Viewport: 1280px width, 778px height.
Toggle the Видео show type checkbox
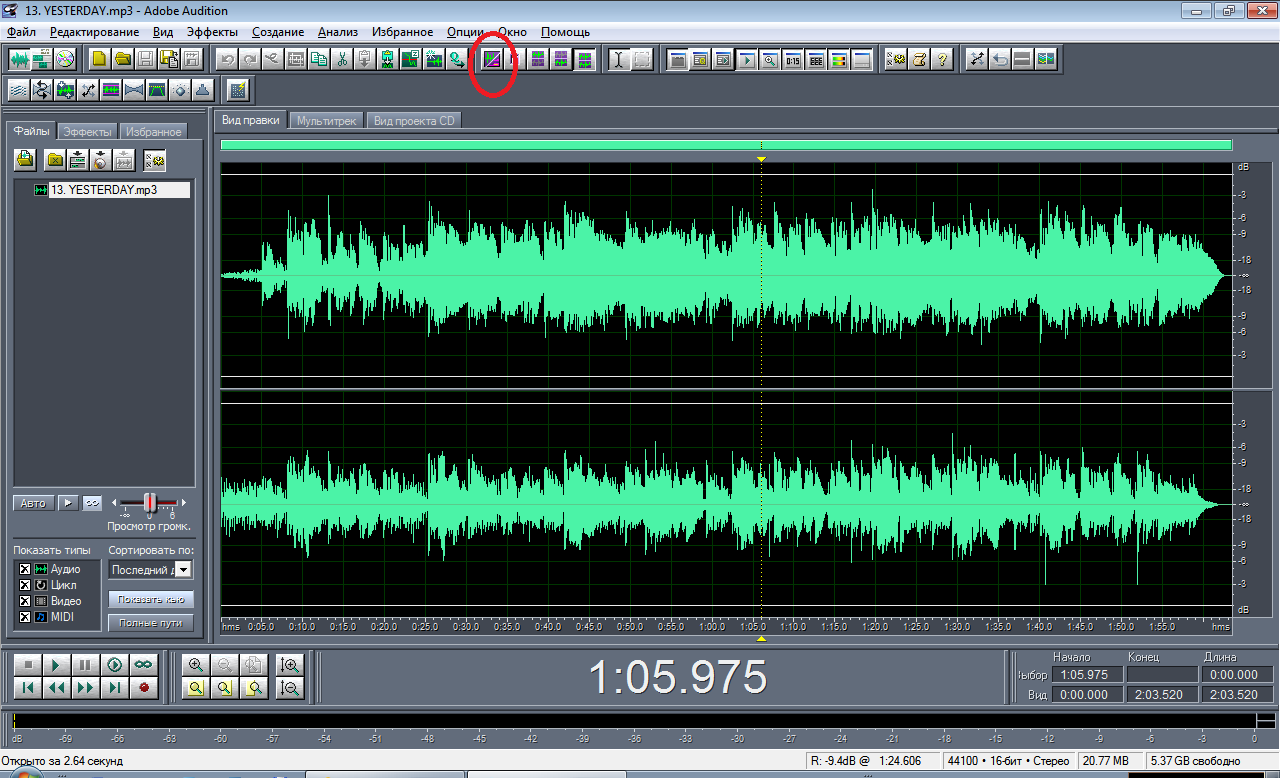(x=25, y=601)
